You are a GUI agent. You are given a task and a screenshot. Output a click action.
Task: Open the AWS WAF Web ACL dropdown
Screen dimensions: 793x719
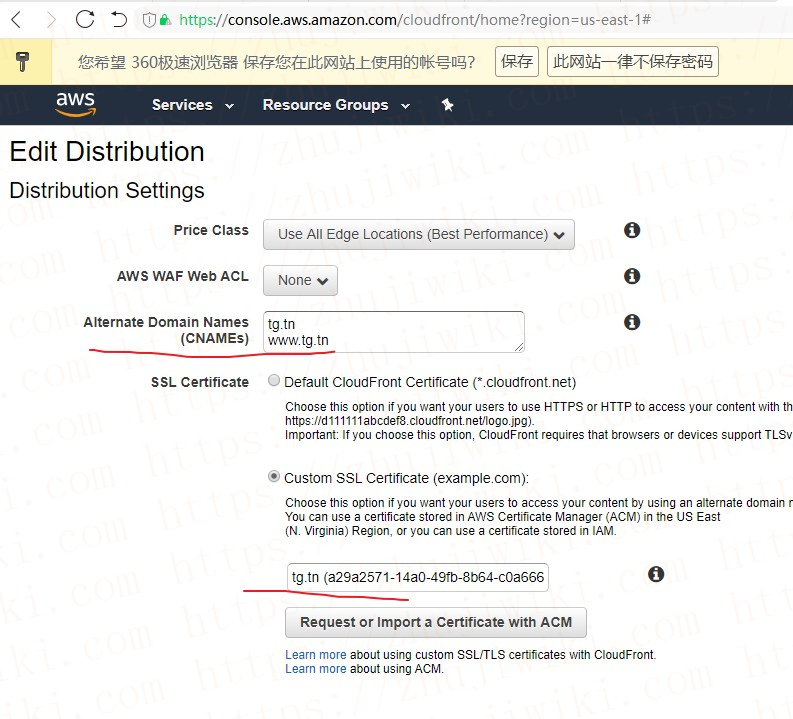[x=300, y=280]
